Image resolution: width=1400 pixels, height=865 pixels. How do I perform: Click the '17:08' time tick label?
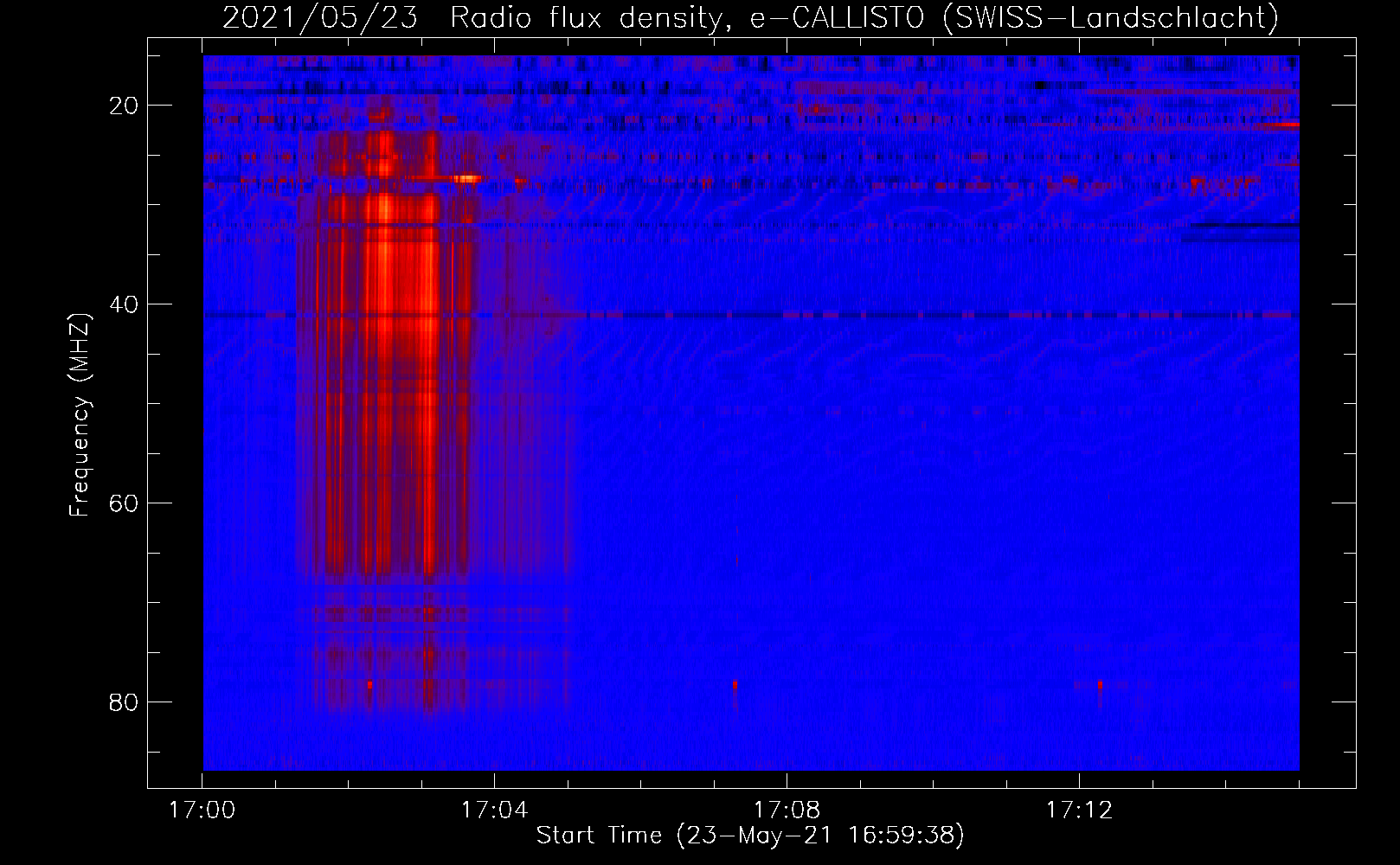click(x=787, y=811)
